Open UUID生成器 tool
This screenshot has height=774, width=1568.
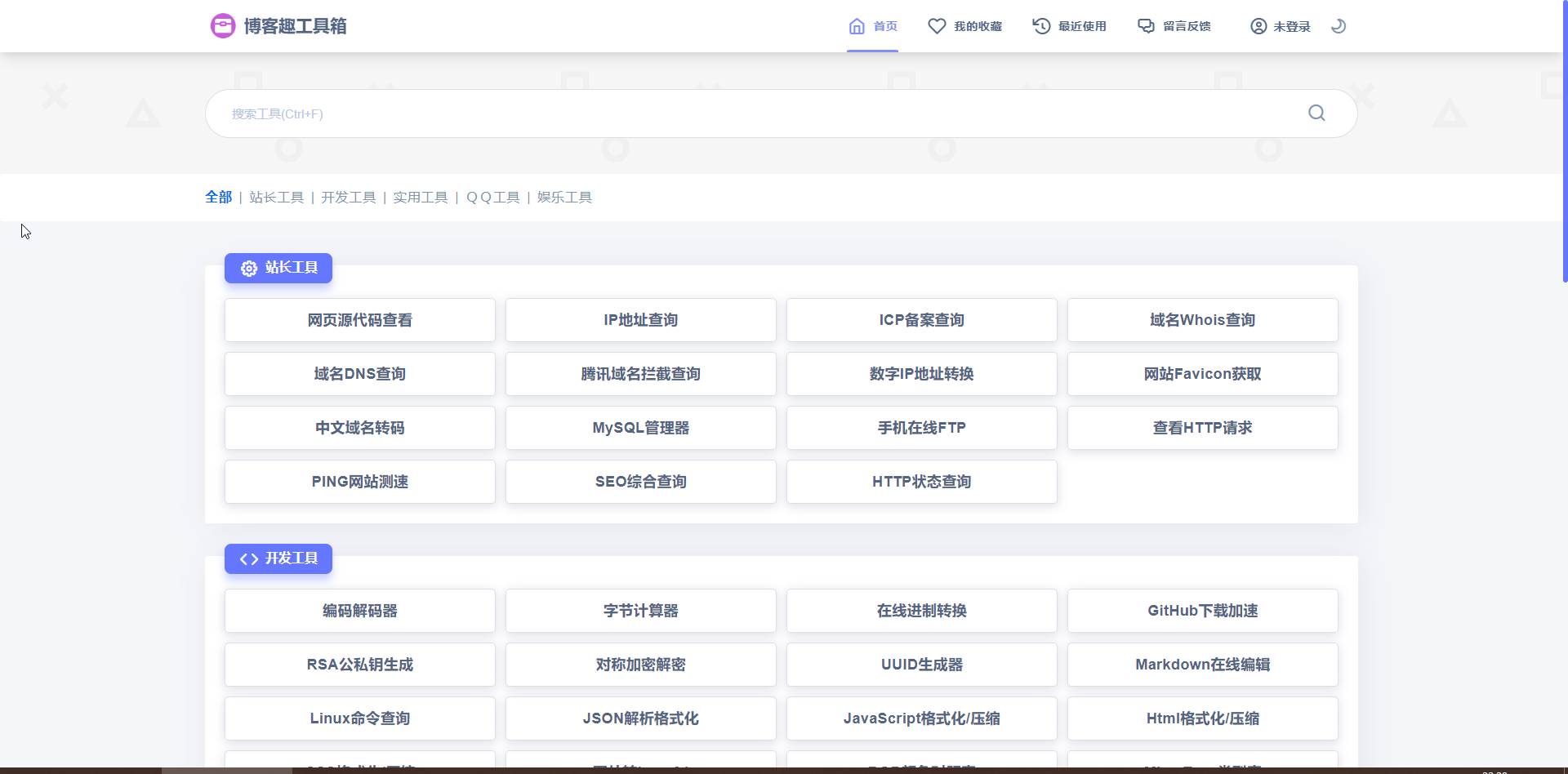click(922, 665)
